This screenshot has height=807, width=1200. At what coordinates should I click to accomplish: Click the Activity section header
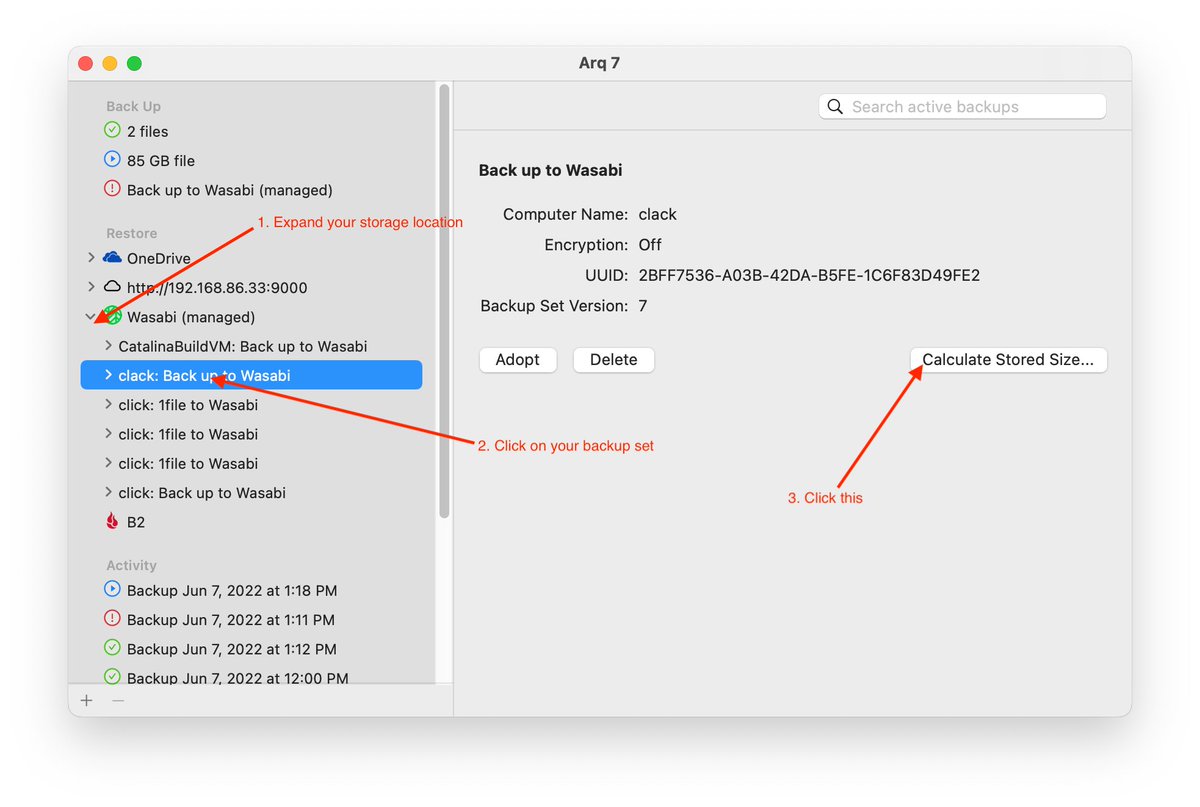(x=131, y=565)
